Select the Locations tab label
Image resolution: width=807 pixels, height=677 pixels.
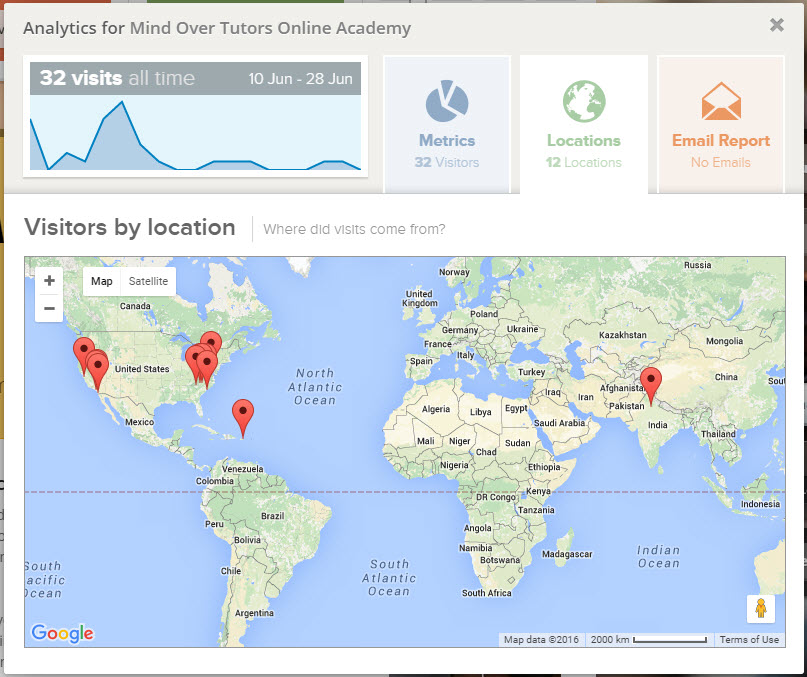click(584, 141)
